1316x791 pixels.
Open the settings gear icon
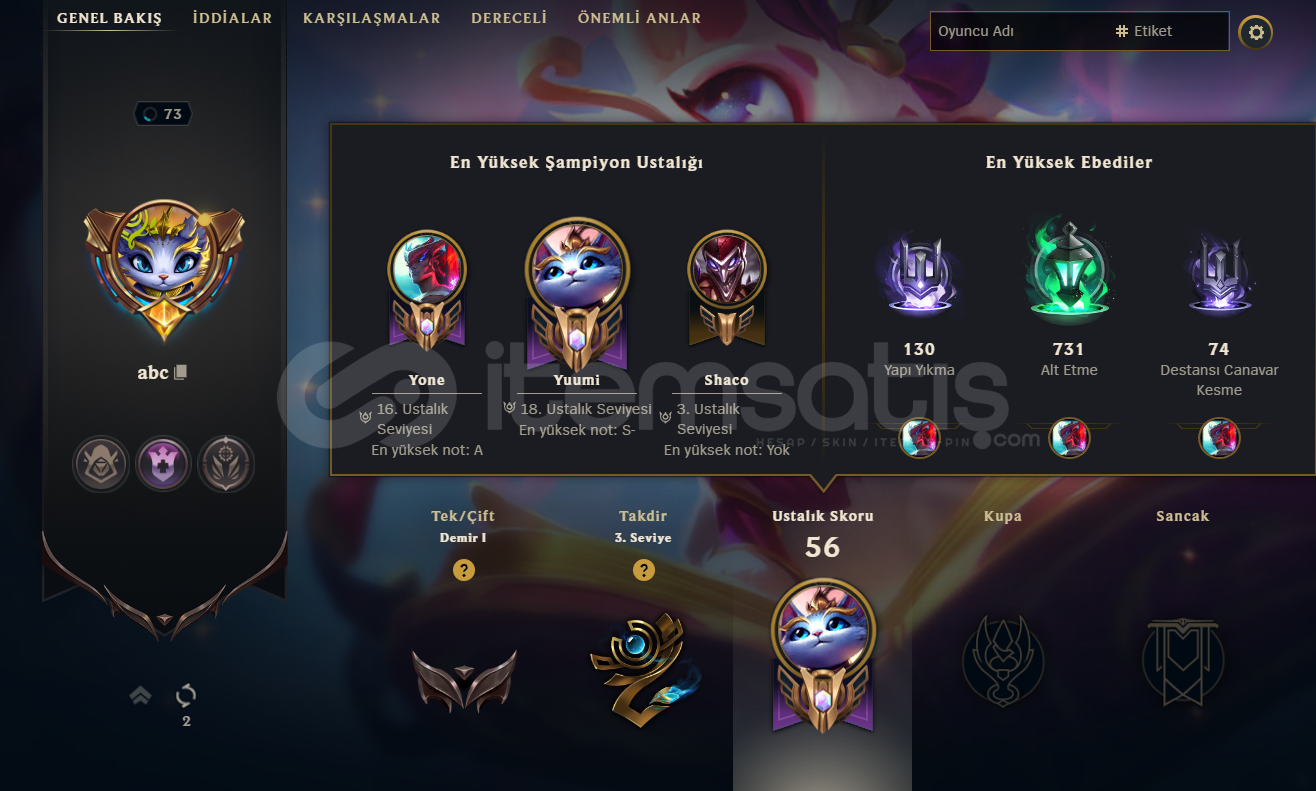point(1256,33)
